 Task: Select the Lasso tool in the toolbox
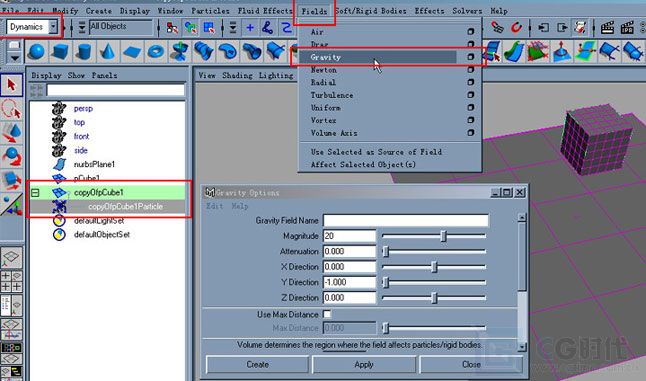12,109
